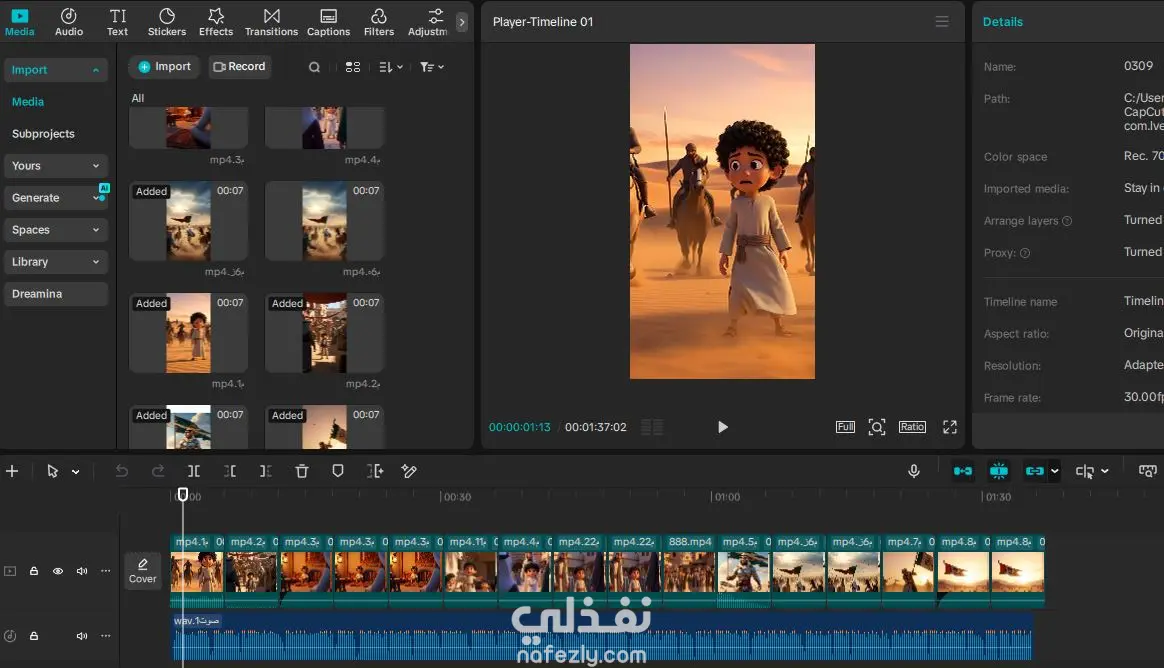This screenshot has width=1164, height=668.
Task: Mute the audio track speaker icon
Action: tap(82, 635)
